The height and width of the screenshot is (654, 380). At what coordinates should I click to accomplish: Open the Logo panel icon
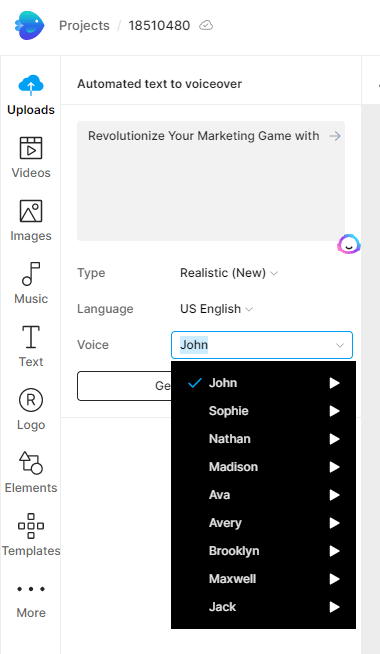coord(31,400)
